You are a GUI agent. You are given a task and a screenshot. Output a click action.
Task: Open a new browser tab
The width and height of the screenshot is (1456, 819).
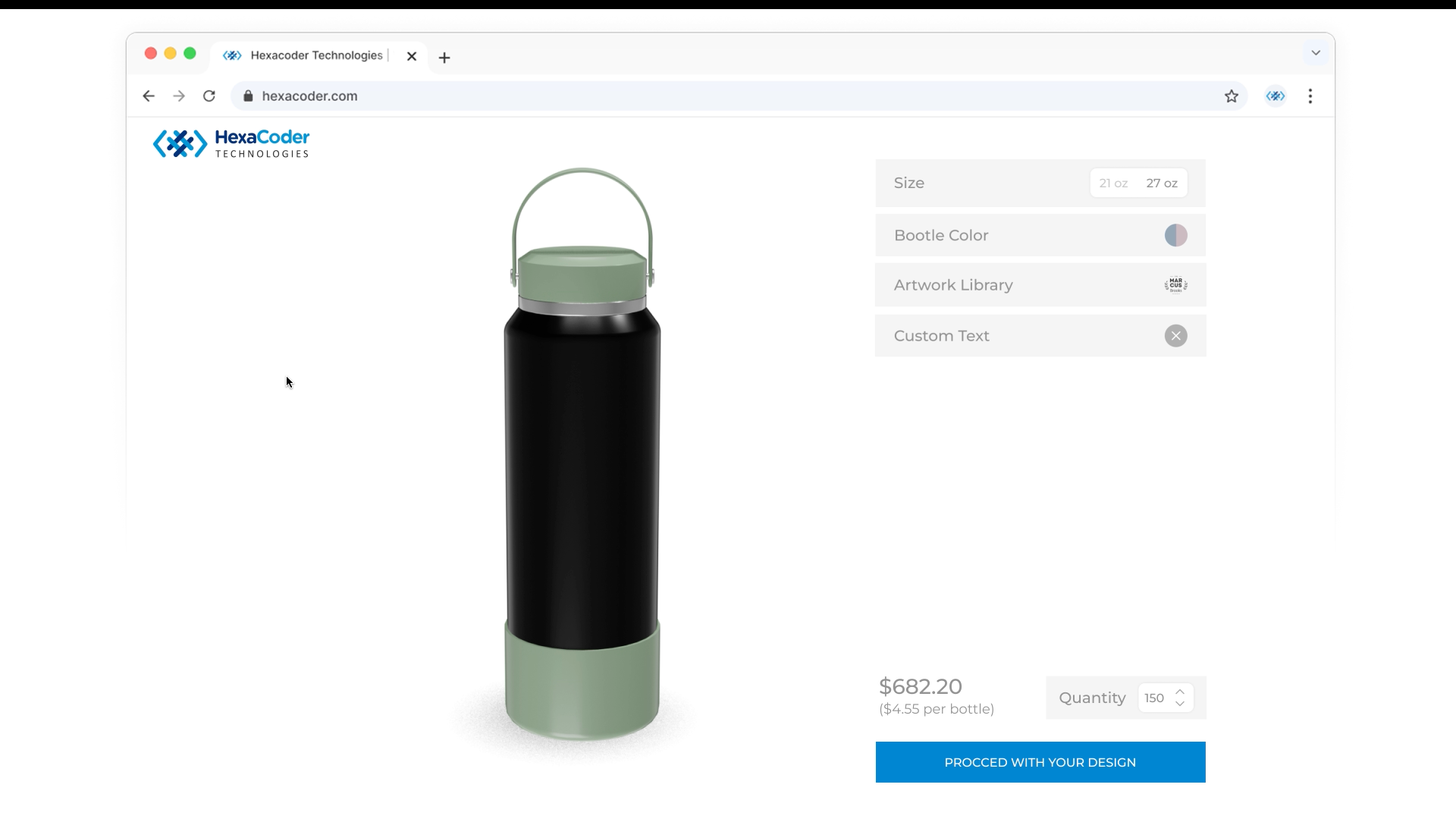point(444,58)
